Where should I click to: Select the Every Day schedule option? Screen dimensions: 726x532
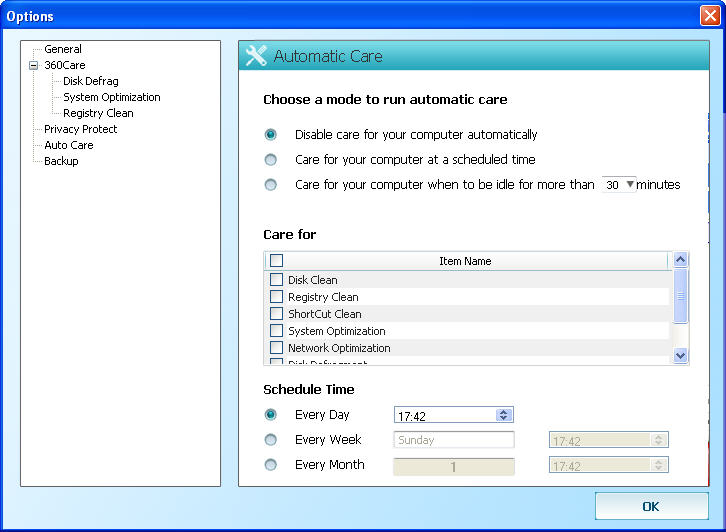tap(271, 414)
